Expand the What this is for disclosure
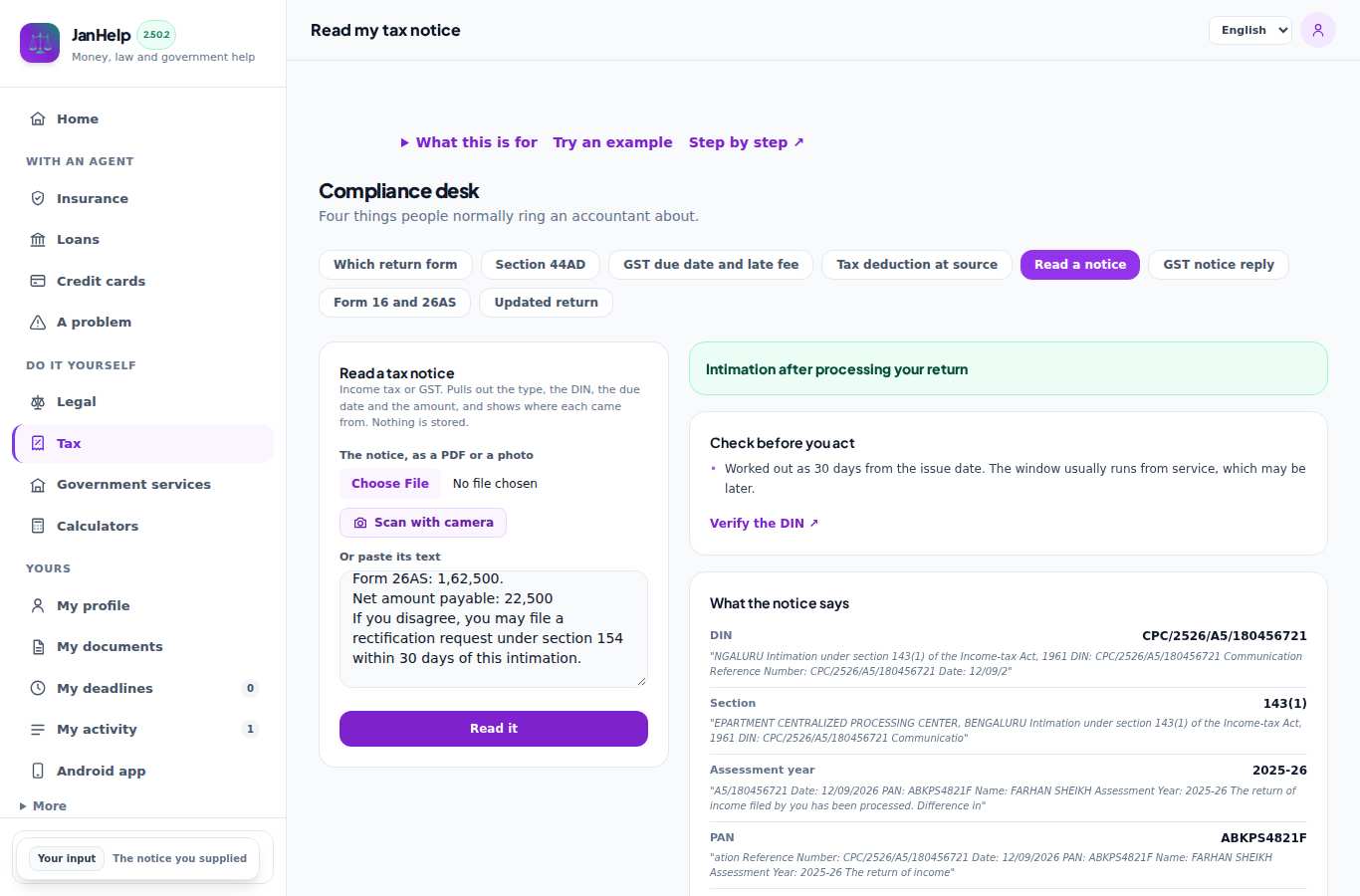Image resolution: width=1360 pixels, height=896 pixels. click(x=469, y=142)
